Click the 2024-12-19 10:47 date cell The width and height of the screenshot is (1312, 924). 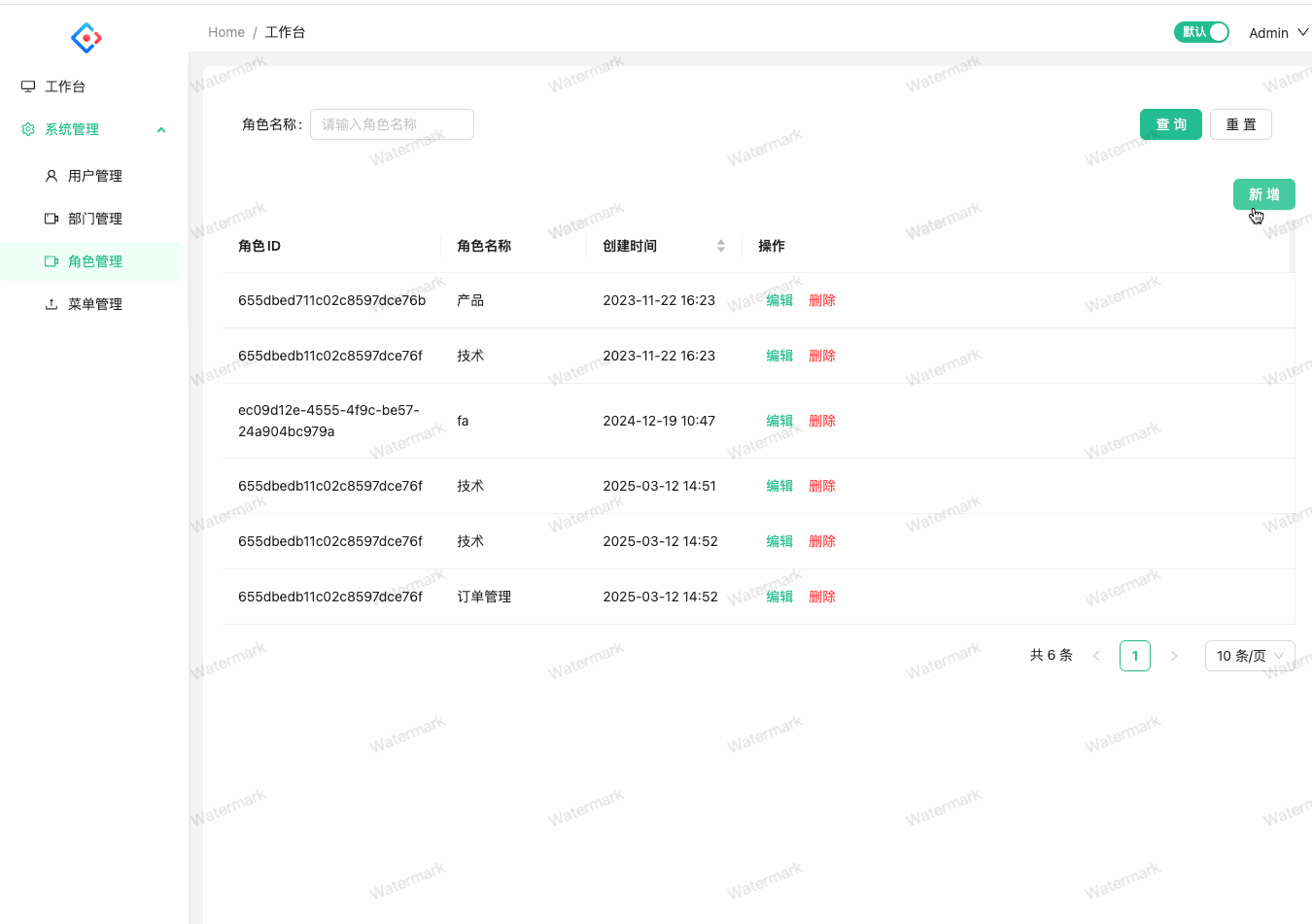[x=659, y=421]
